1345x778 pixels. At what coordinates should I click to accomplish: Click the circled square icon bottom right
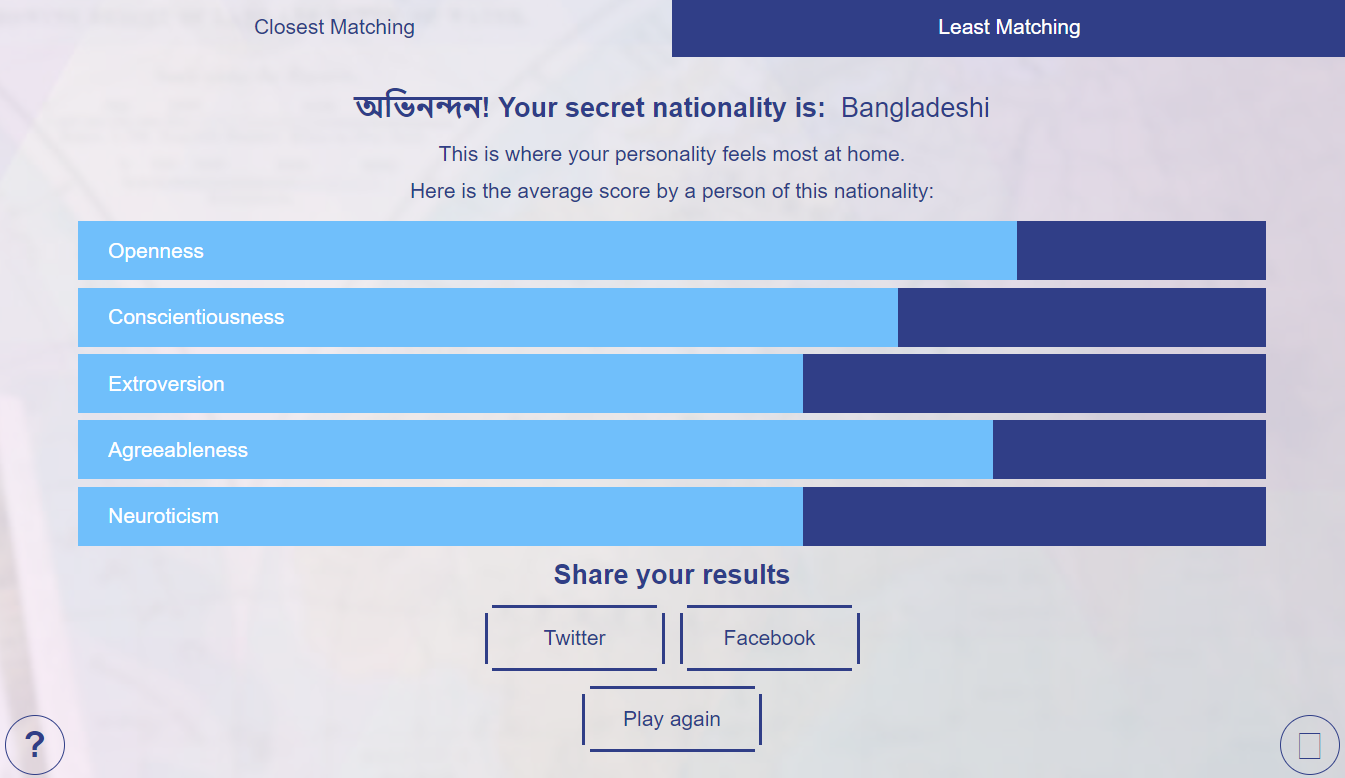tap(1309, 745)
